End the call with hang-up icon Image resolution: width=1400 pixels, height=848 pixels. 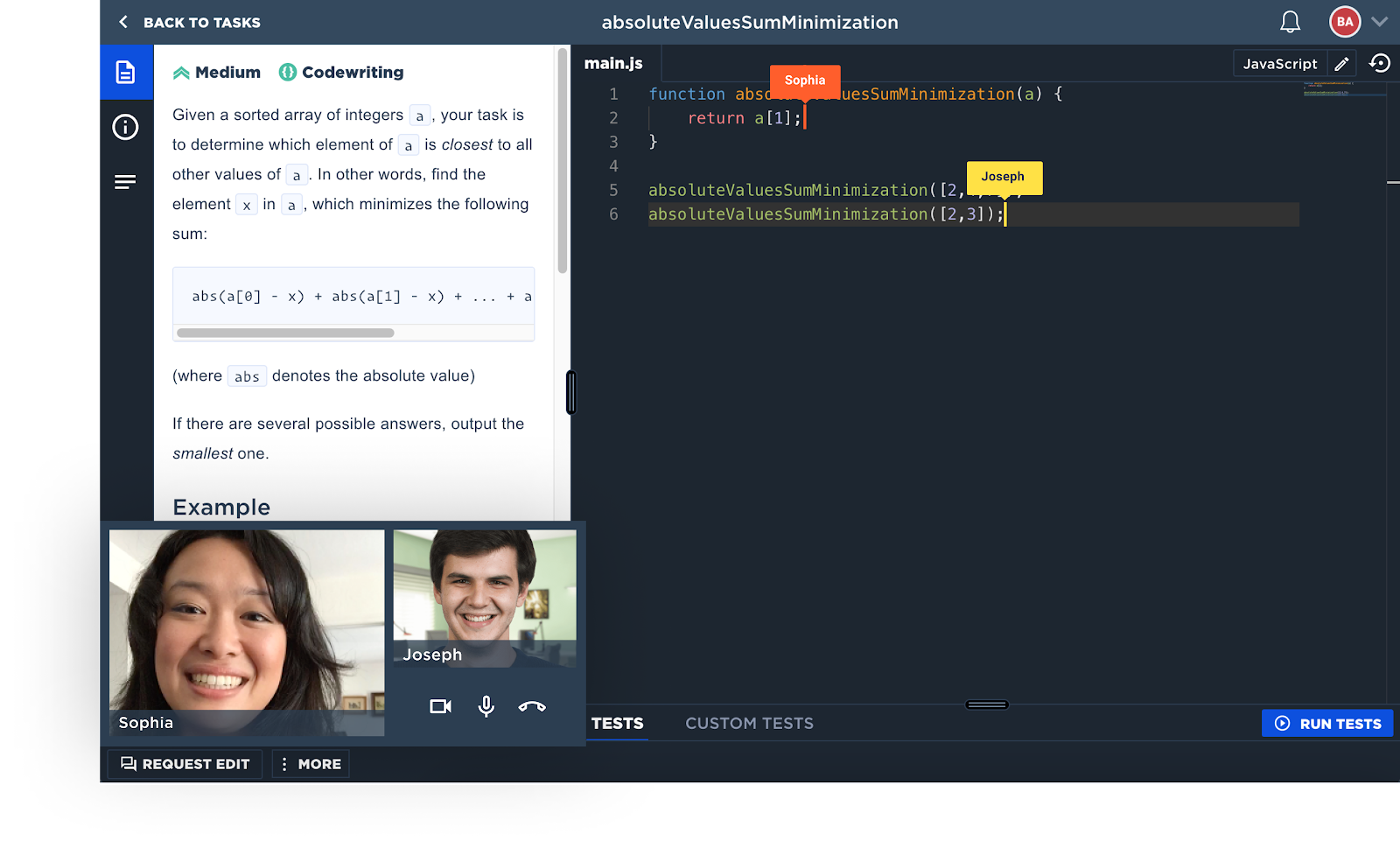click(532, 706)
